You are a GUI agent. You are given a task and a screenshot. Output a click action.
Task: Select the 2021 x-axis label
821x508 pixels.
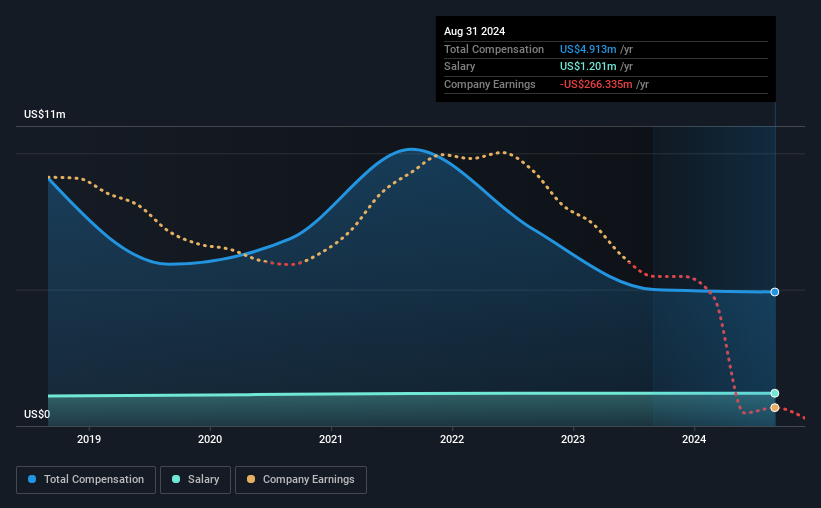coord(331,439)
